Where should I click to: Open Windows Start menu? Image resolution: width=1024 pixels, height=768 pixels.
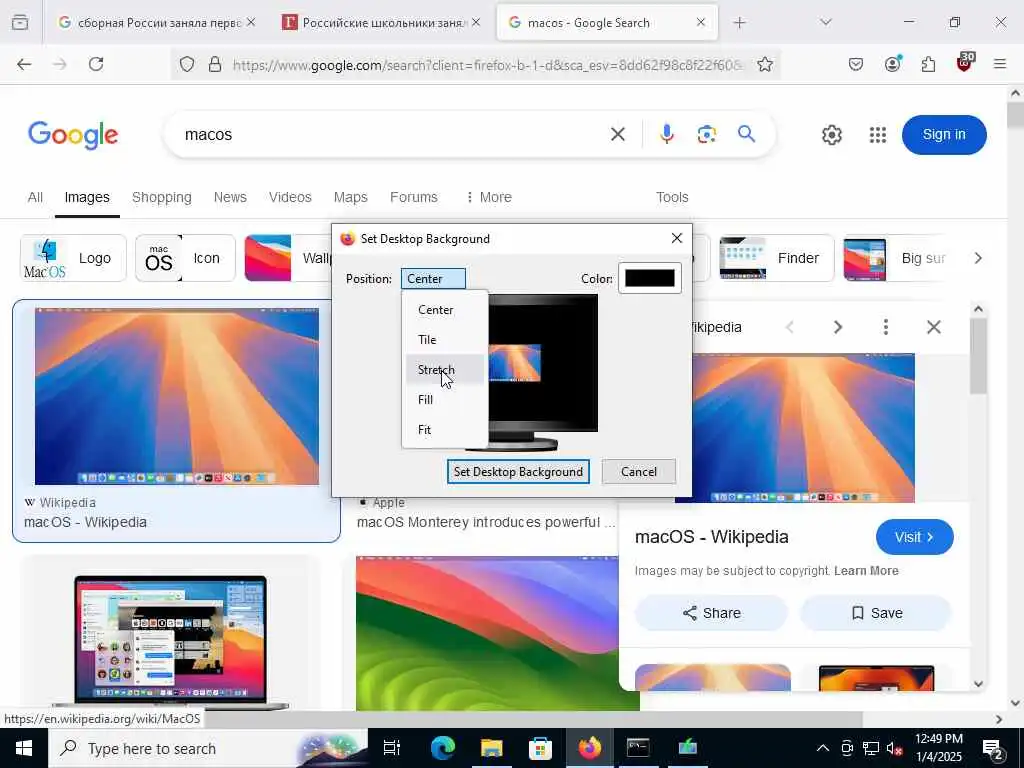(24, 748)
